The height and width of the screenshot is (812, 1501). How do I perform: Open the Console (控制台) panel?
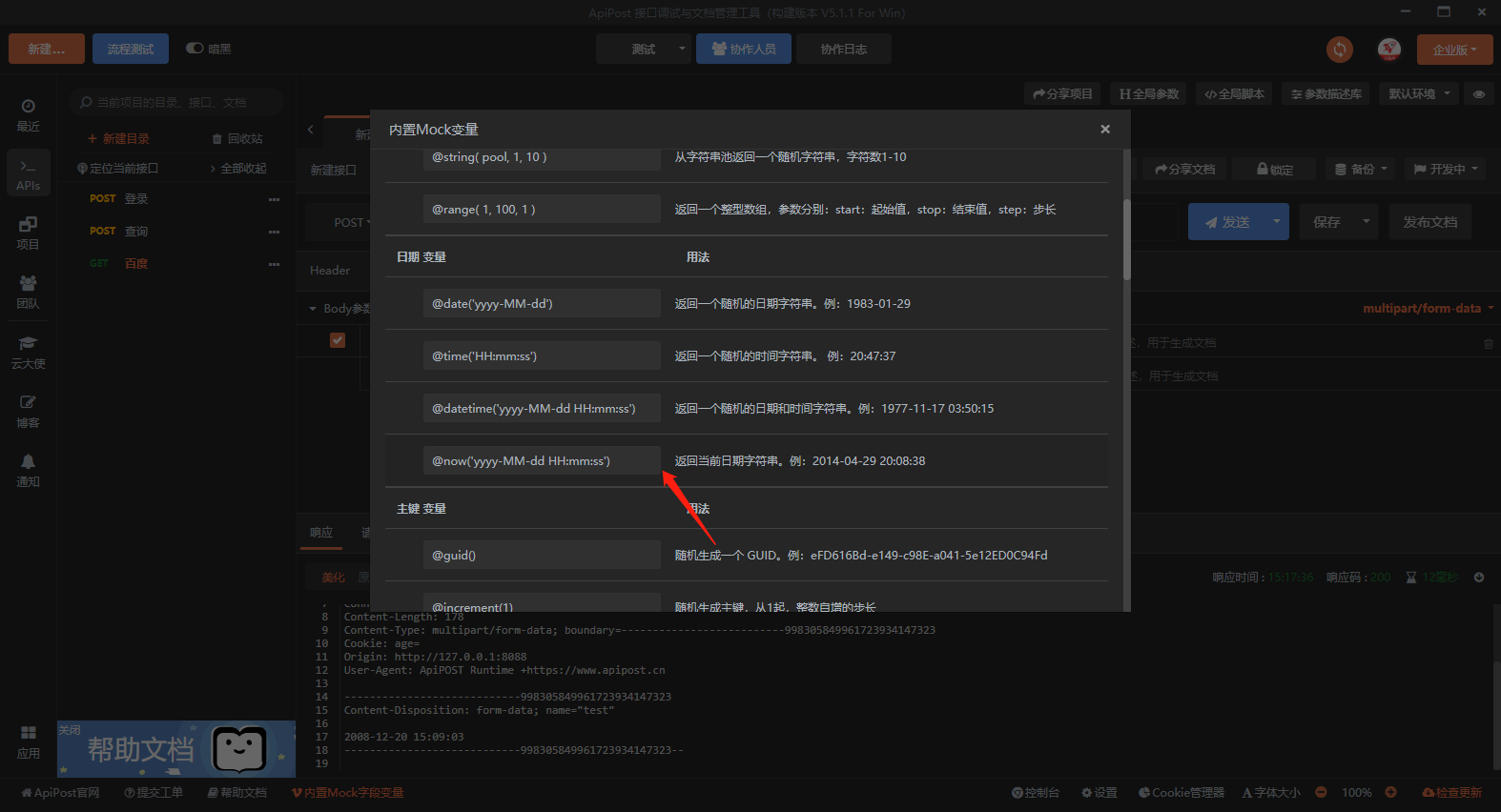pos(1036,792)
